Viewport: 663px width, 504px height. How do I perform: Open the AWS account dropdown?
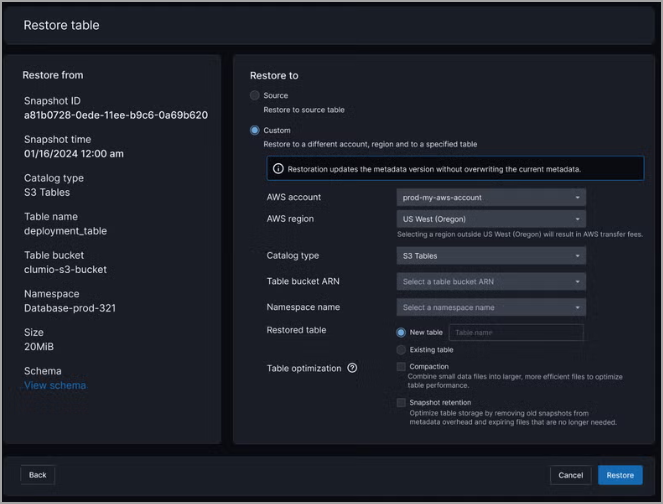pos(491,198)
